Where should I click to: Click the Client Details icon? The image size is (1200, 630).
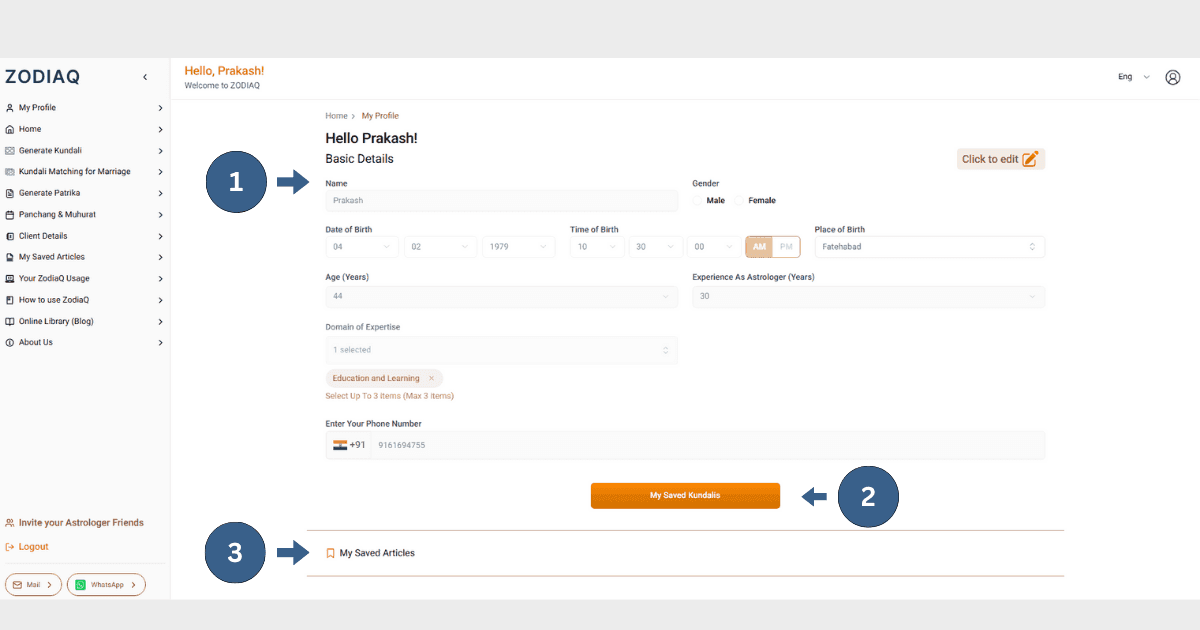click(9, 236)
